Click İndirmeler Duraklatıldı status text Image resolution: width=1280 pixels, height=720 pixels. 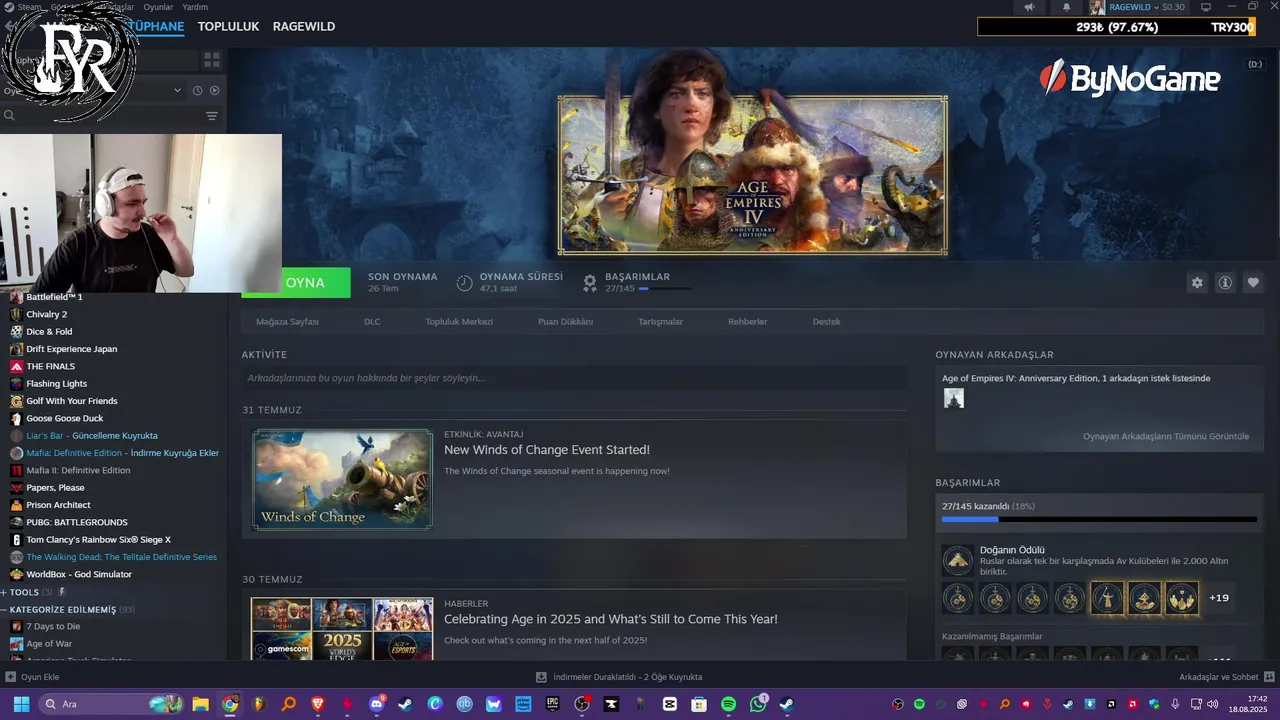(627, 677)
